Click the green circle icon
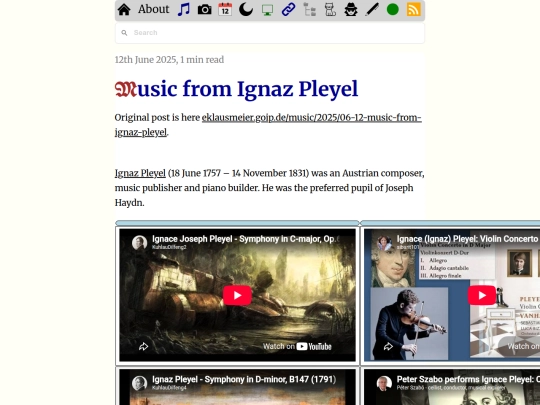The width and height of the screenshot is (540, 405). 393,10
